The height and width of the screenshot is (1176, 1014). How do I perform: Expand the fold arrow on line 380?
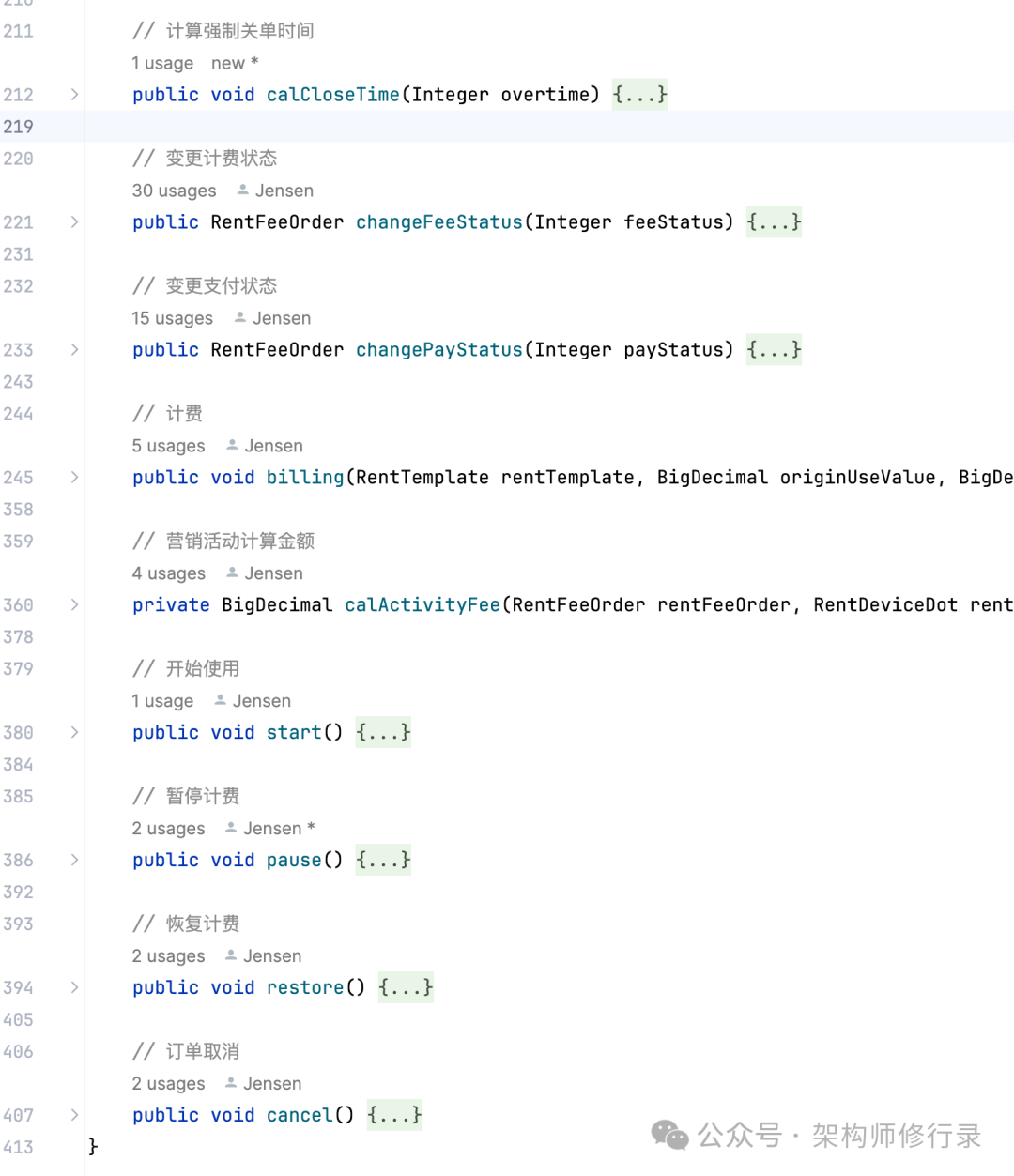pyautogui.click(x=74, y=733)
